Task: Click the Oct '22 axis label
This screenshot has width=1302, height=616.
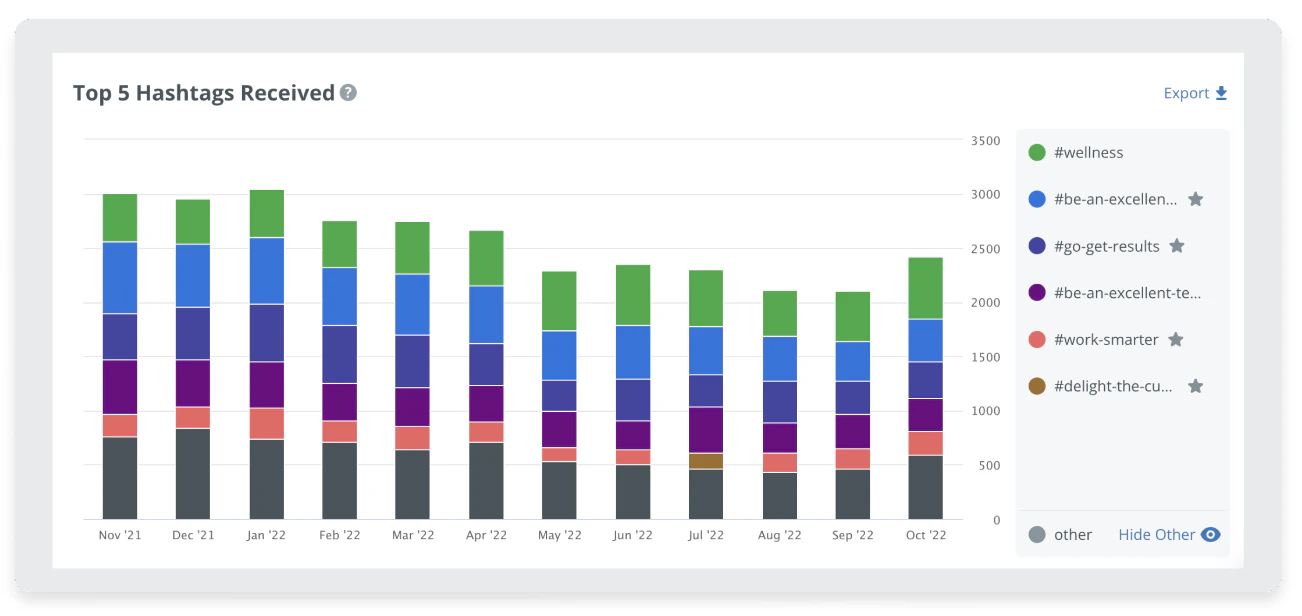Action: tap(925, 536)
